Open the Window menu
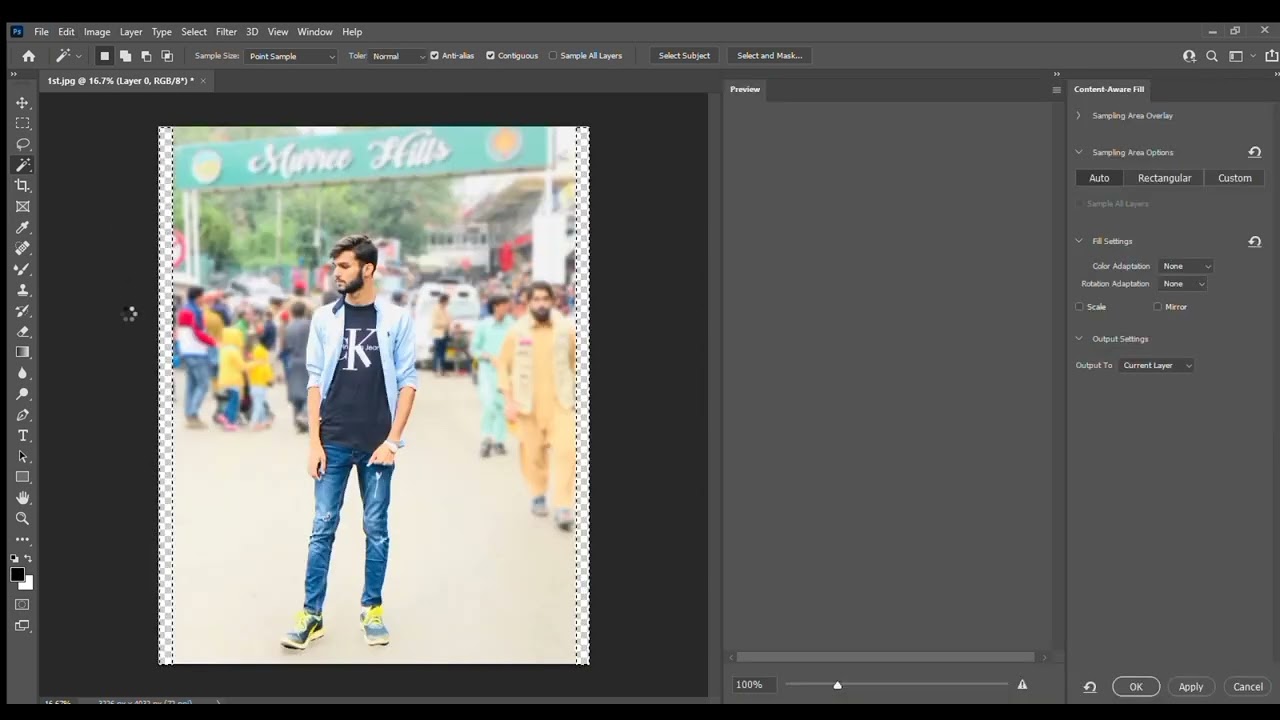The width and height of the screenshot is (1280, 720). [315, 32]
